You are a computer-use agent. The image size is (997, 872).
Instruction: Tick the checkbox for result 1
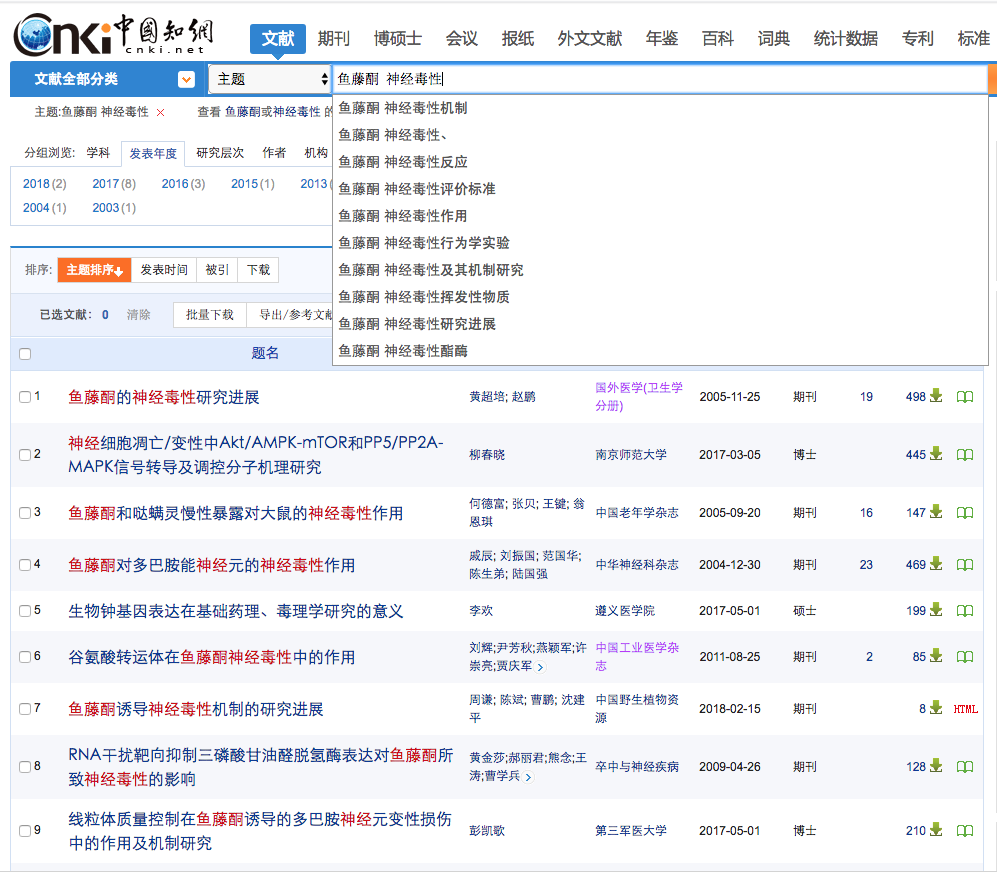25,397
